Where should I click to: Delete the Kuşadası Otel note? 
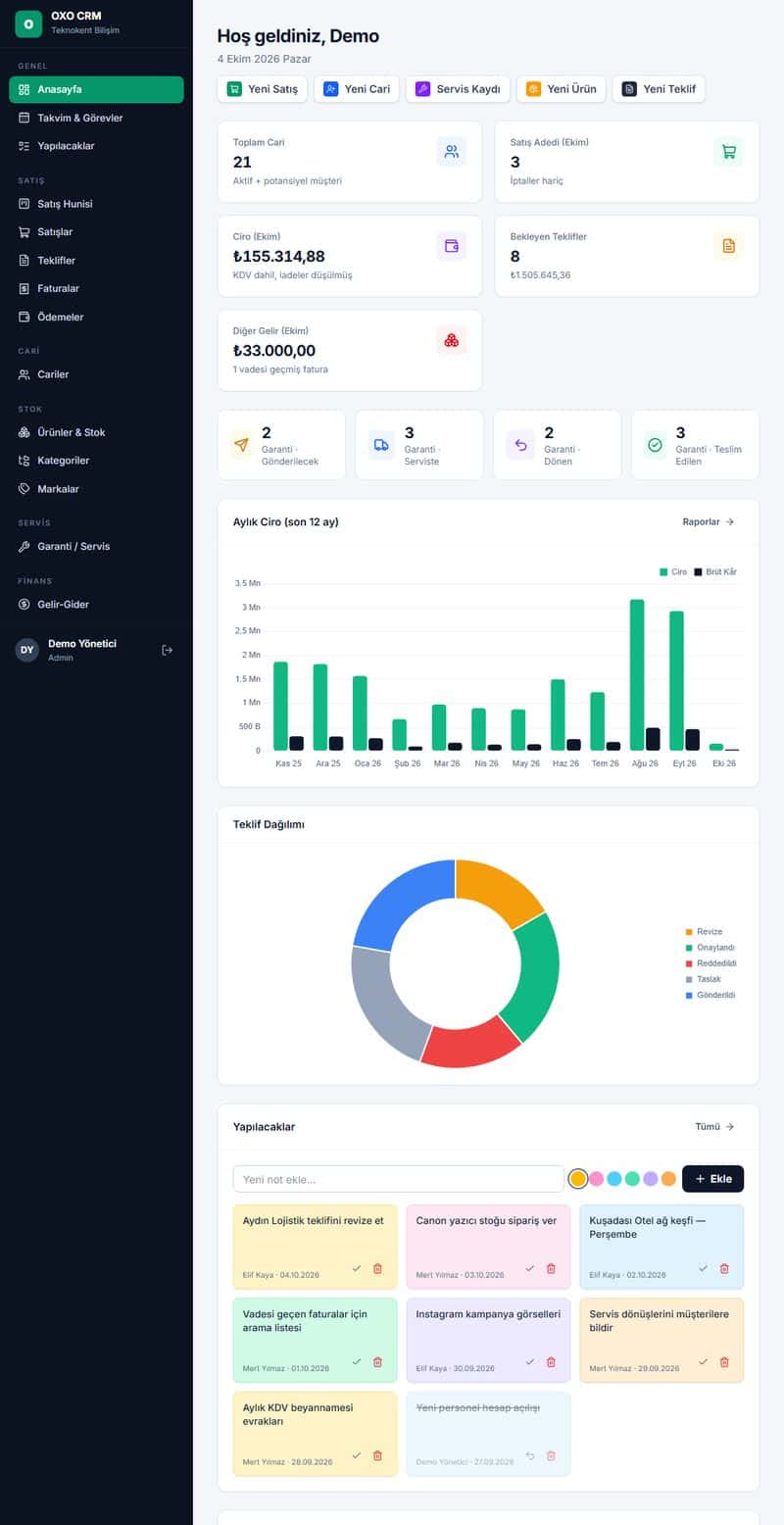724,1268
